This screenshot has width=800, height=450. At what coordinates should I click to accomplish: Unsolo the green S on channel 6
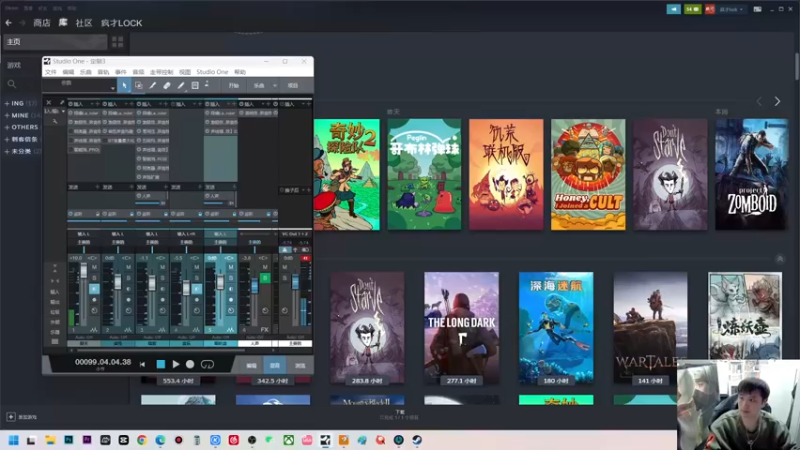click(x=265, y=278)
